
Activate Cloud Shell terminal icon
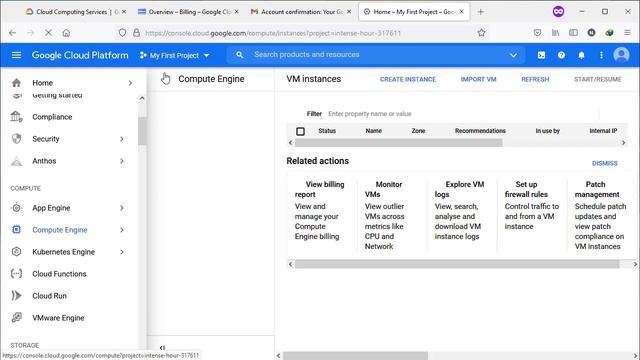[x=541, y=55]
